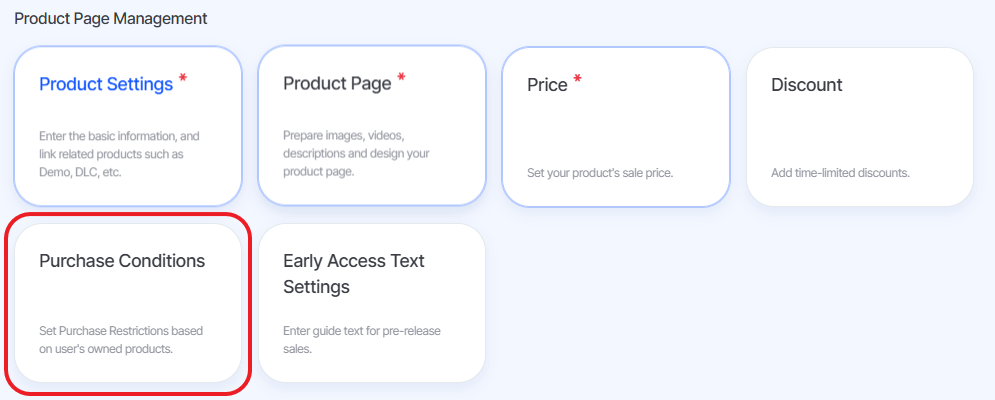Click red asterisk beside Product Settings
The image size is (995, 400).
click(183, 79)
